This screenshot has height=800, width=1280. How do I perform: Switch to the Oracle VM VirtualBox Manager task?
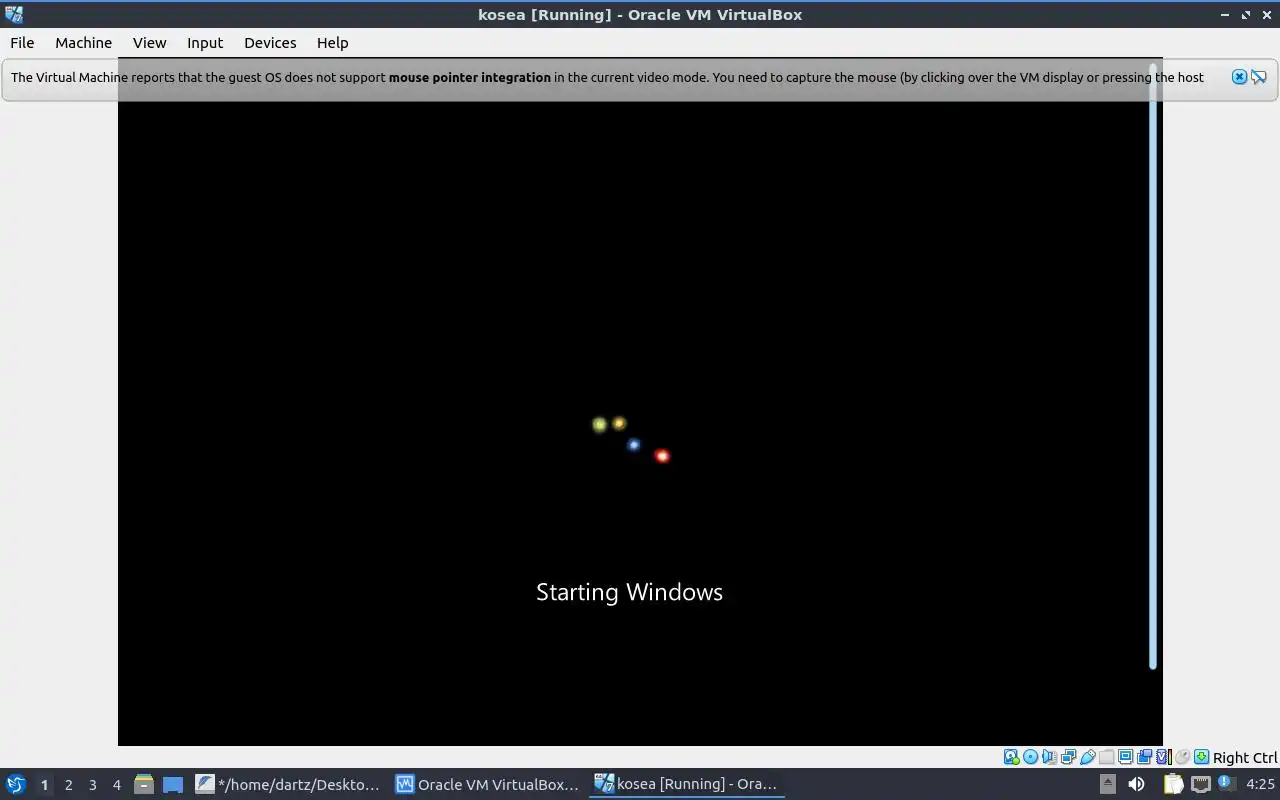tap(487, 784)
